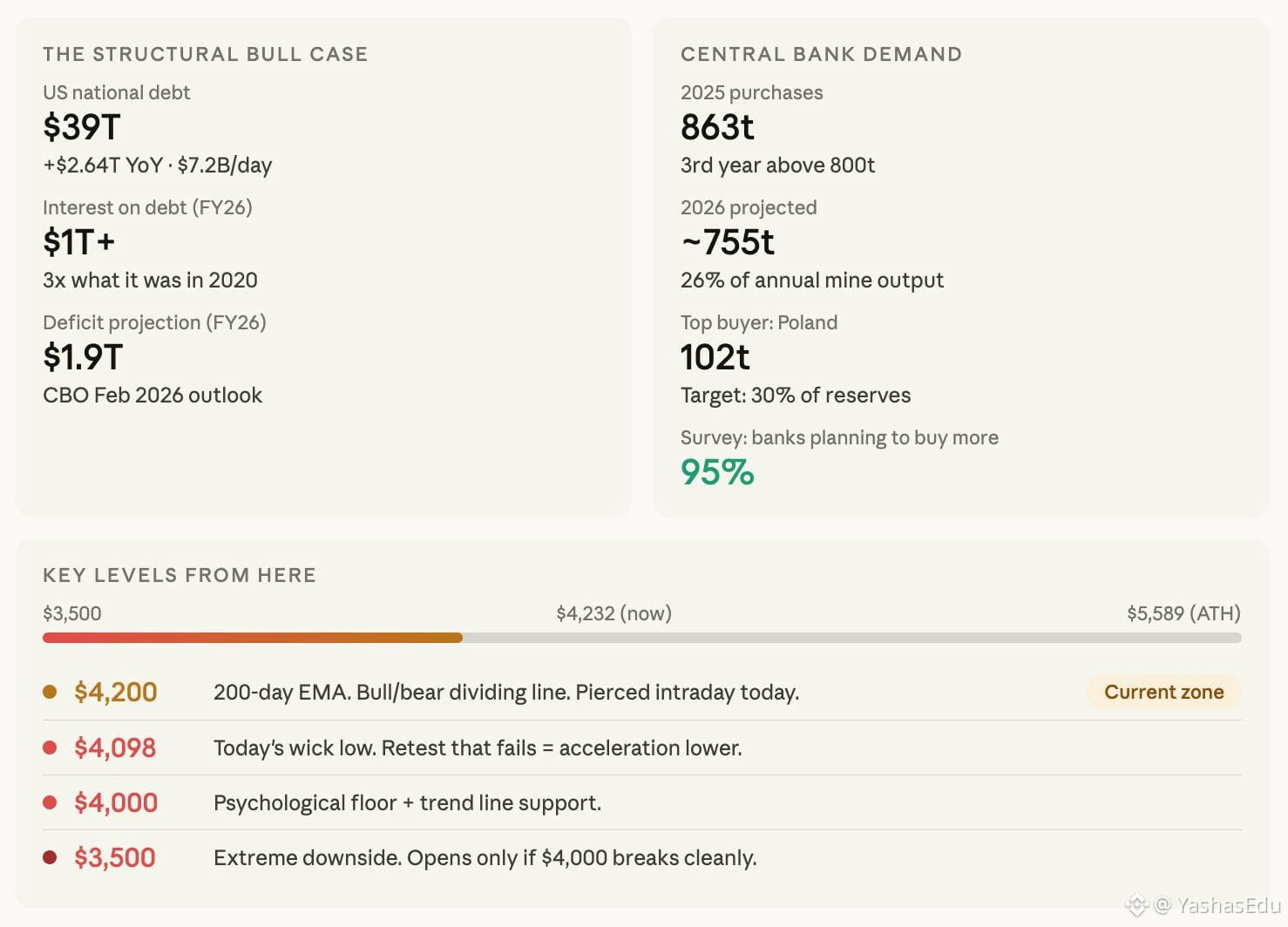Click the red dot beside $4,000

coord(50,802)
